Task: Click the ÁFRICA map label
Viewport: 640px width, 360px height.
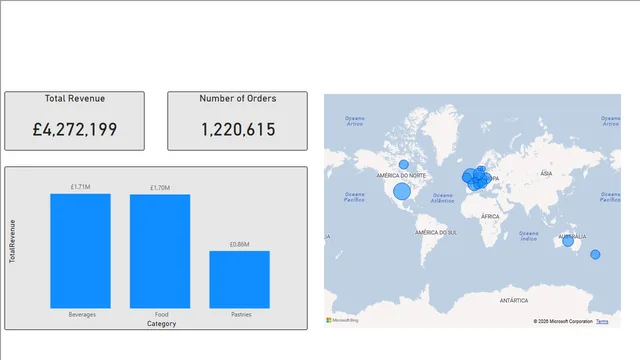Action: (490, 216)
